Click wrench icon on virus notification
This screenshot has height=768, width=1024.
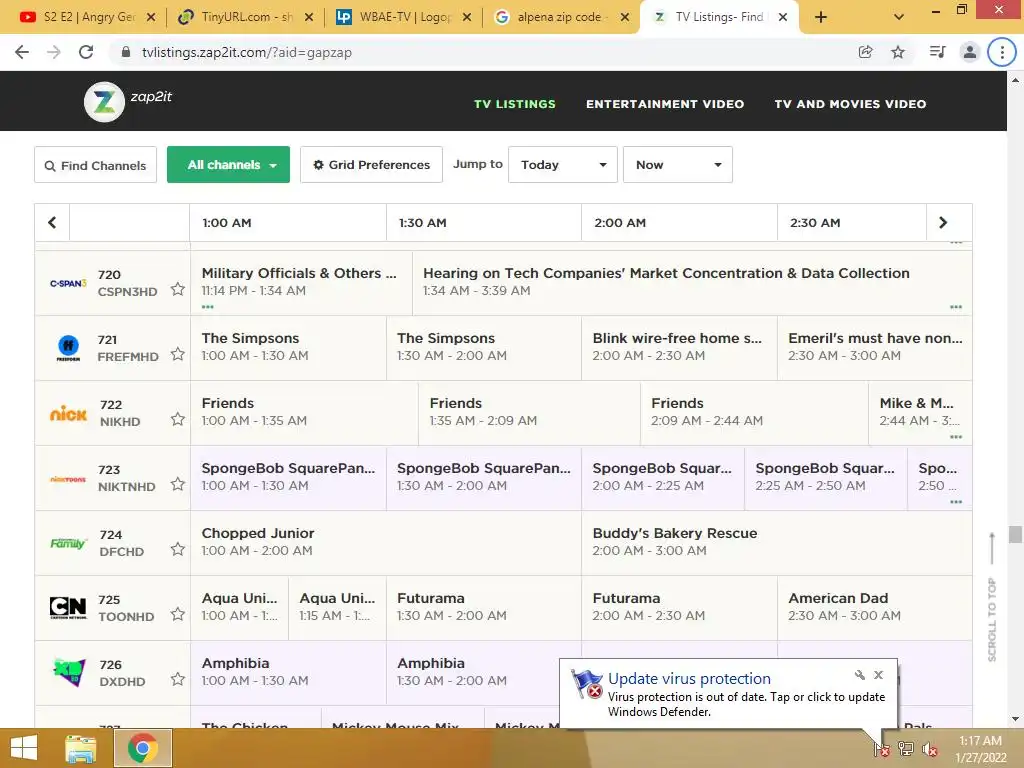point(859,675)
